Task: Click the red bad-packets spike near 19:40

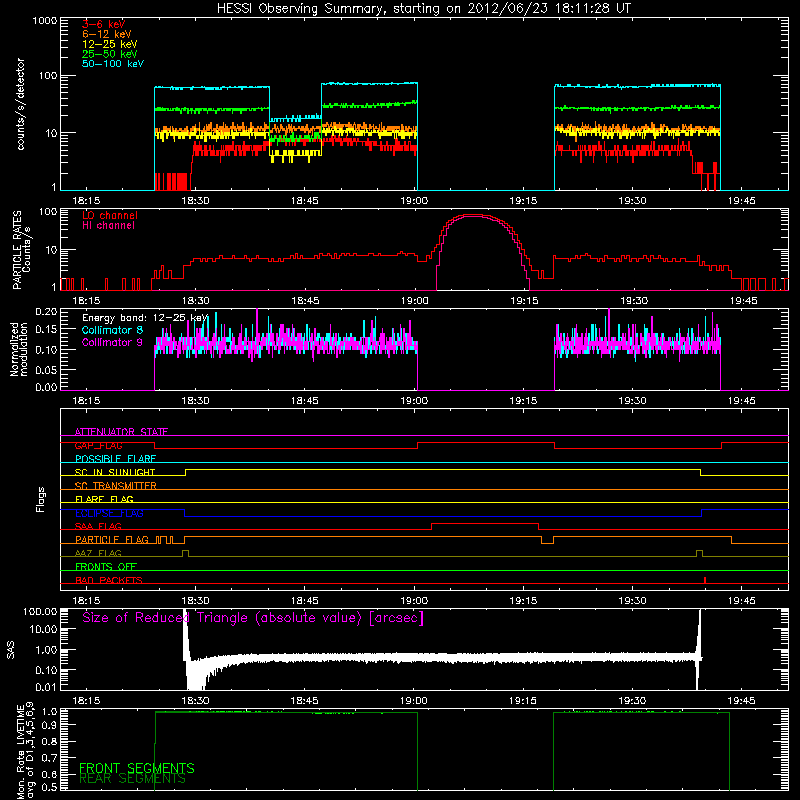Action: point(705,580)
